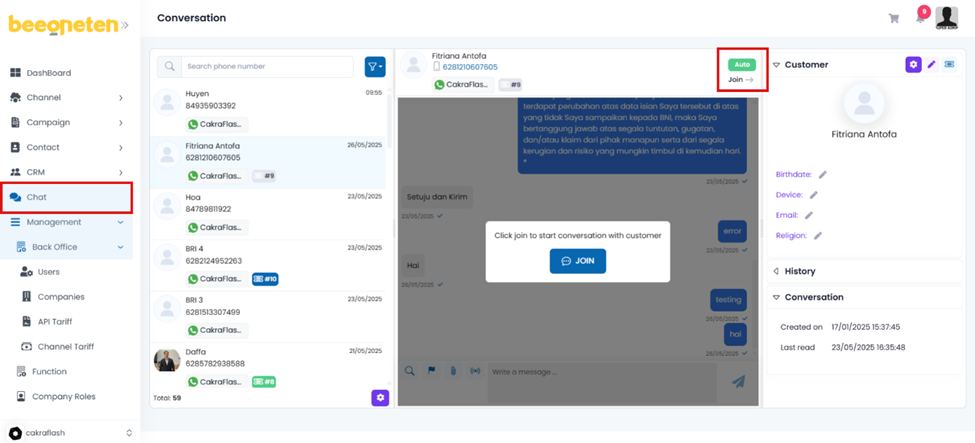Open DashBoard from the sidebar
The width and height of the screenshot is (975, 443).
click(48, 73)
